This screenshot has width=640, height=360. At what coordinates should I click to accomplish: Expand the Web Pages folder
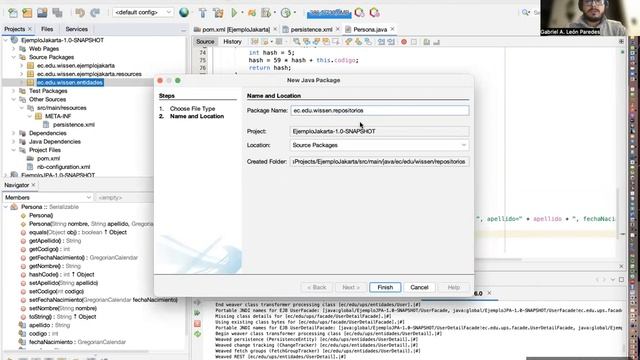pyautogui.click(x=13, y=49)
